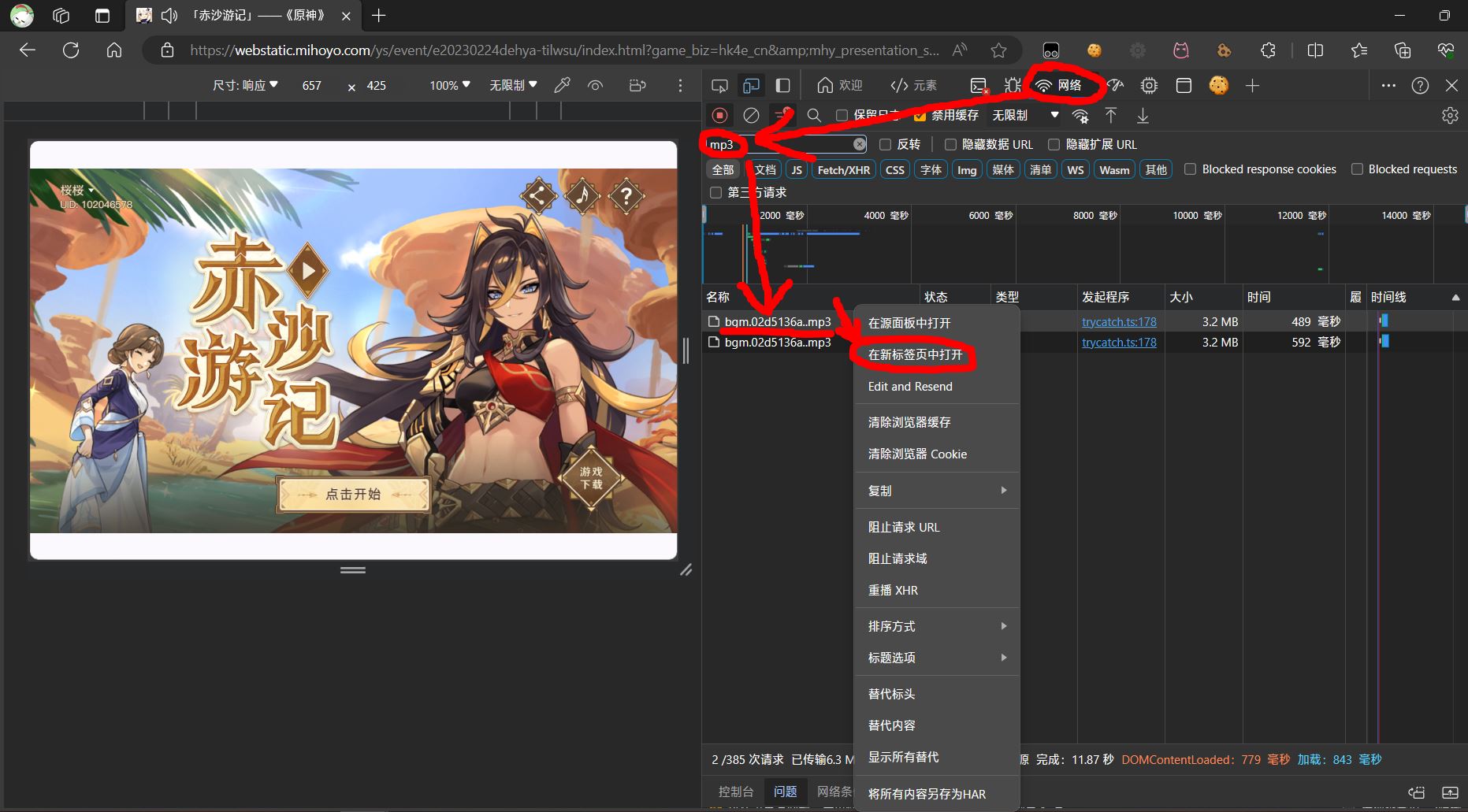Open the network search magnifier icon

click(814, 116)
